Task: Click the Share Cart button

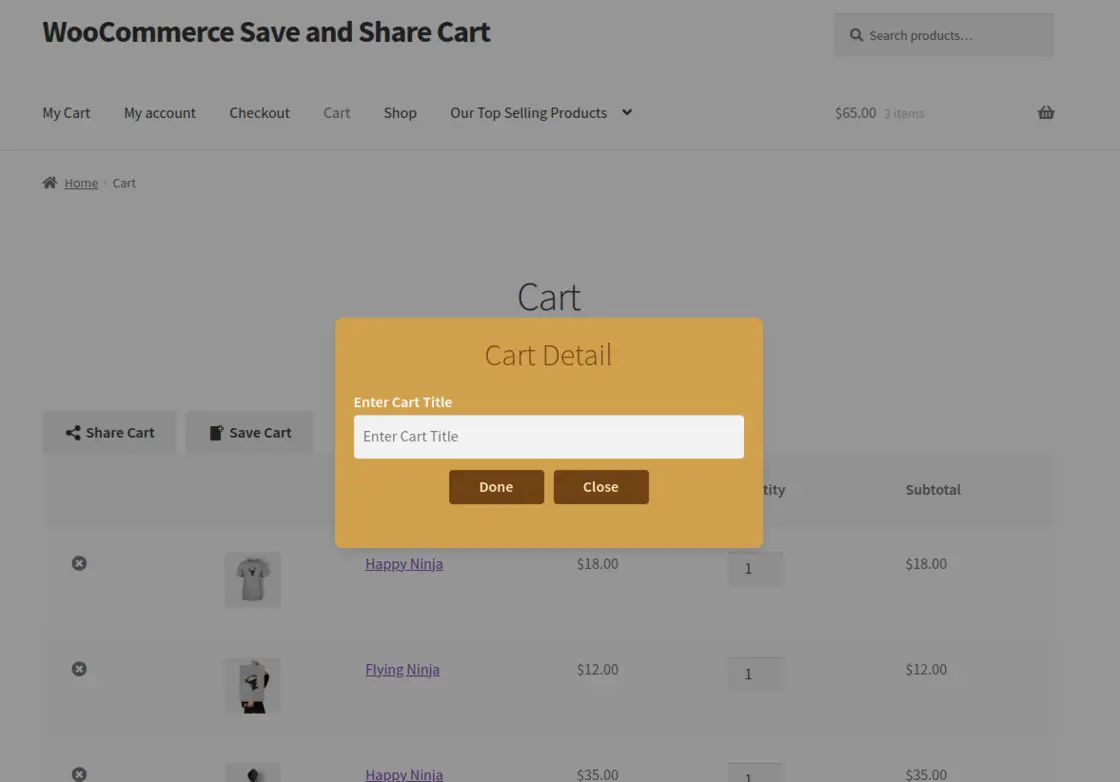Action: tap(110, 433)
